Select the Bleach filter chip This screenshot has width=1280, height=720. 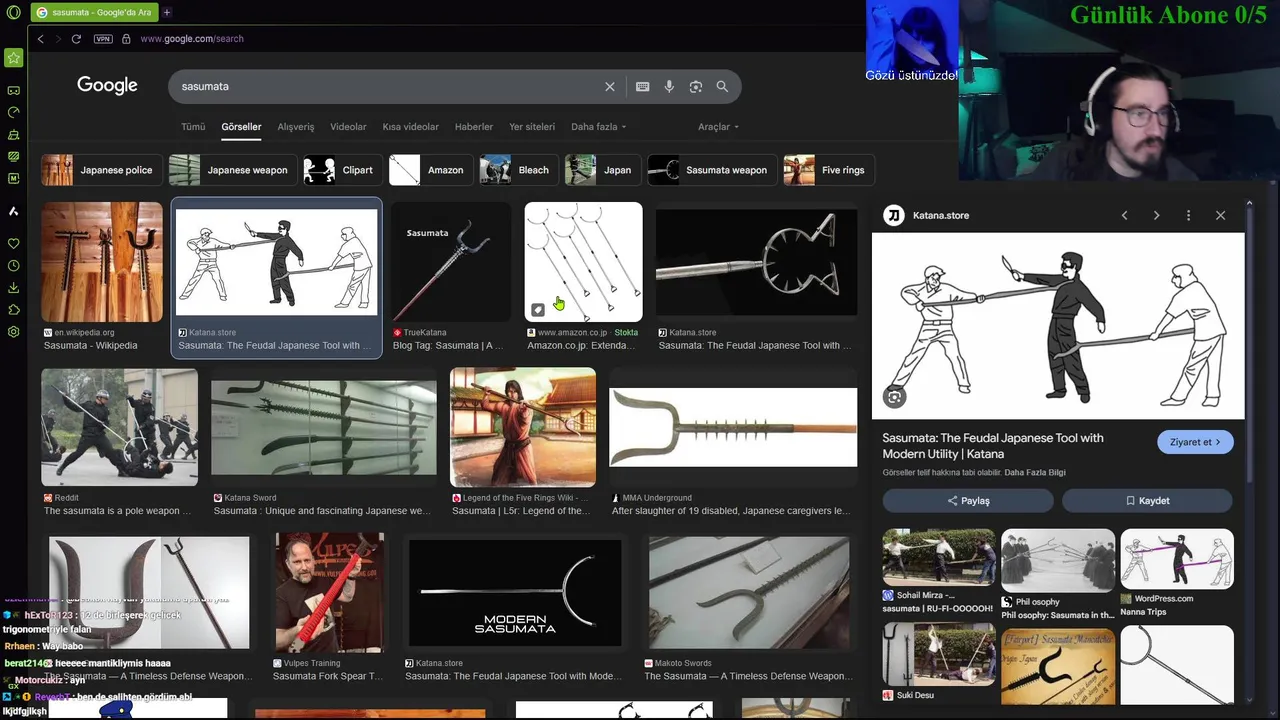(518, 170)
